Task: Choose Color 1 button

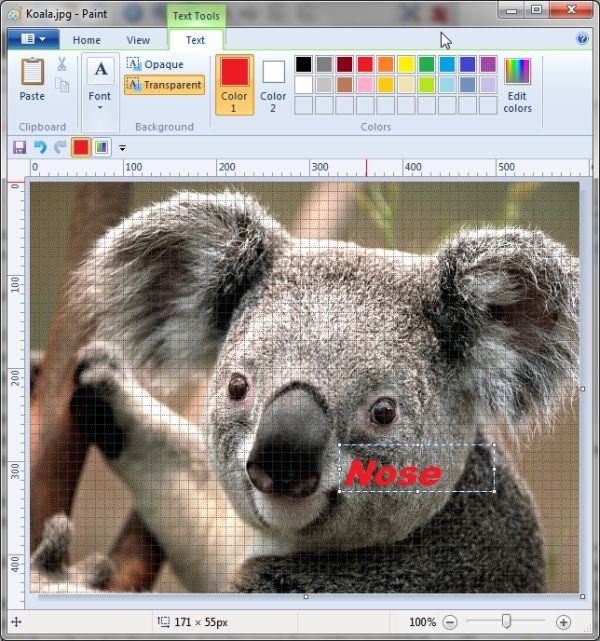Action: [x=234, y=85]
